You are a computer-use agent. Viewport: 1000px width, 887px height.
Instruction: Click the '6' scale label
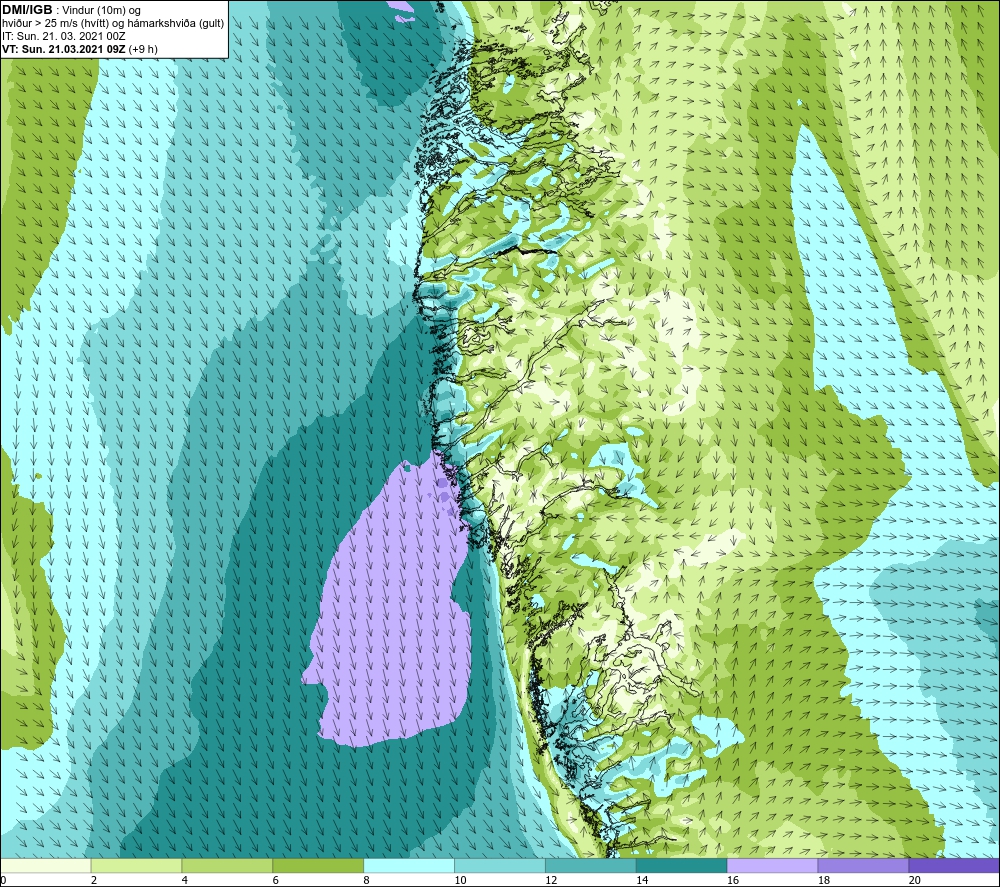276,880
